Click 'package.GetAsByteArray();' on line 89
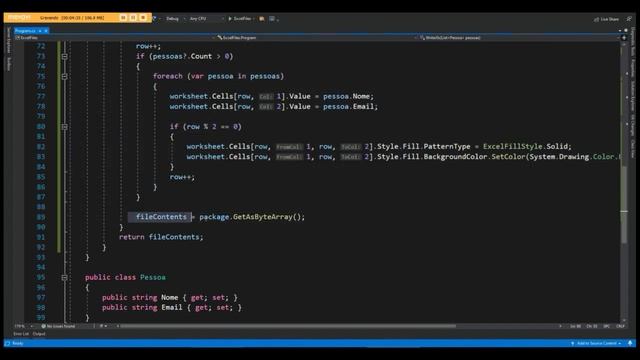Screen dimensions: 640x360 [x=252, y=217]
